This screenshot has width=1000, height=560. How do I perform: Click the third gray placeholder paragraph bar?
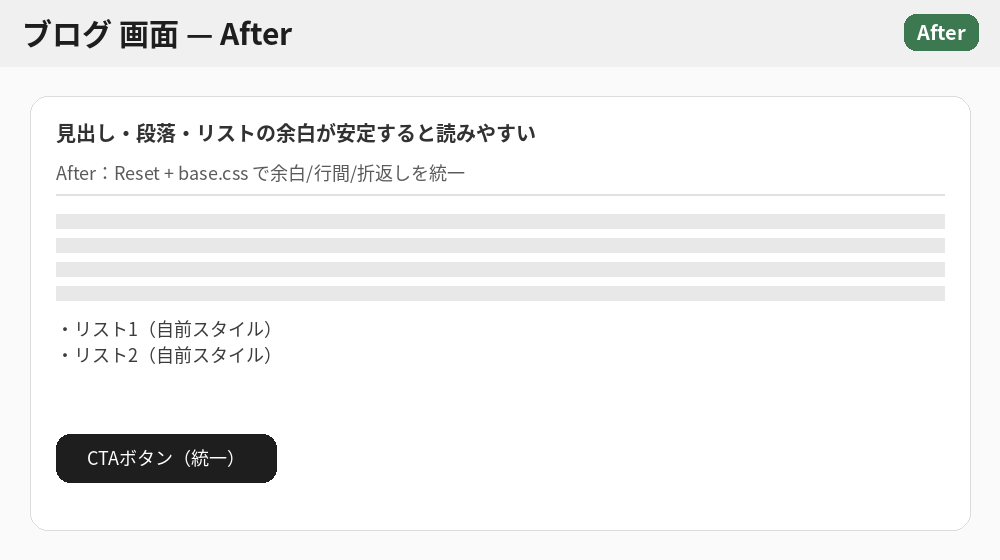[x=500, y=269]
